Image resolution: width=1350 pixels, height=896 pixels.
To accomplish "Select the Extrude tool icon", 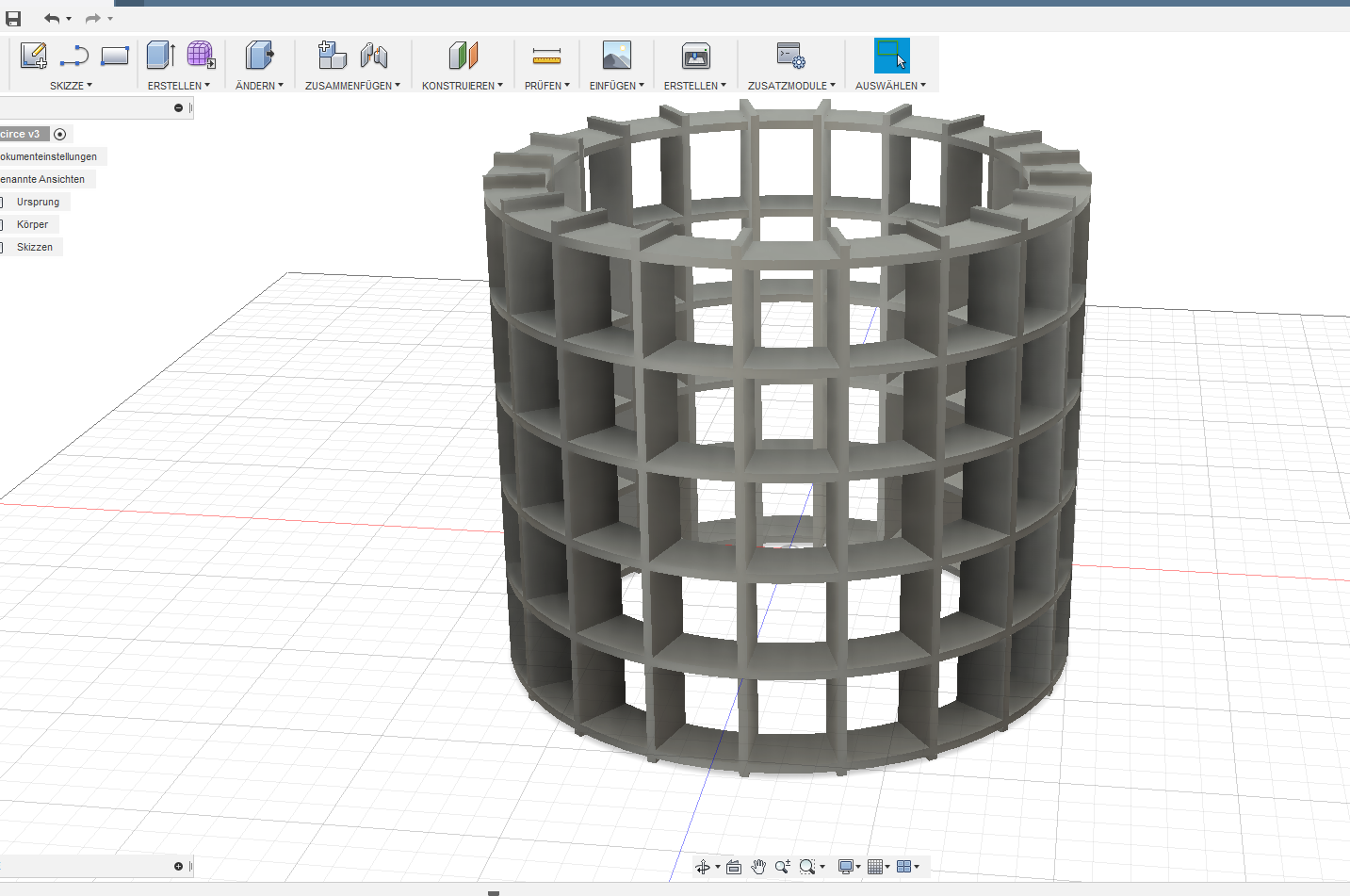I will coord(160,56).
